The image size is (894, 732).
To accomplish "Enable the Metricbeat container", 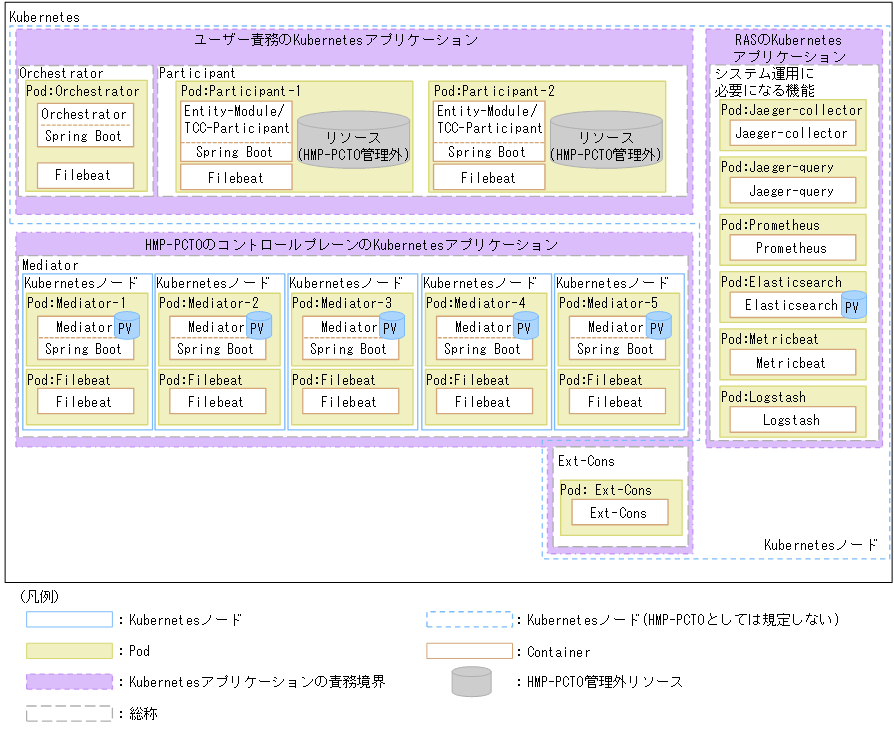I will coord(791,362).
